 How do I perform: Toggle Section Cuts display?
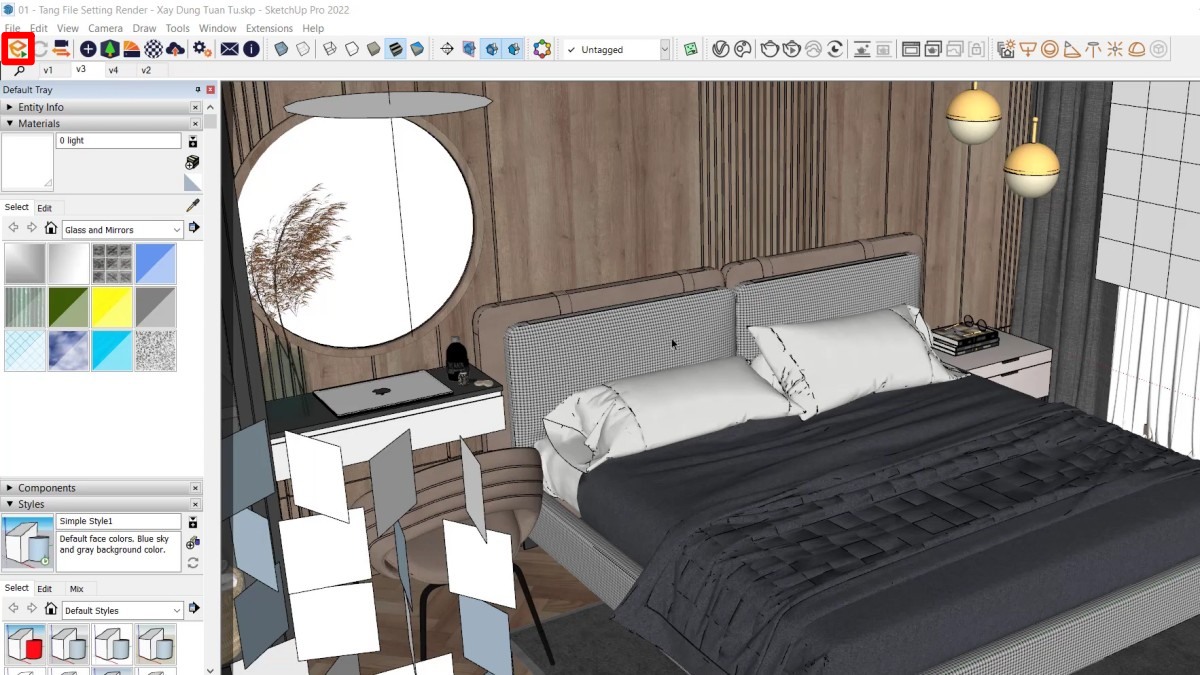point(491,49)
